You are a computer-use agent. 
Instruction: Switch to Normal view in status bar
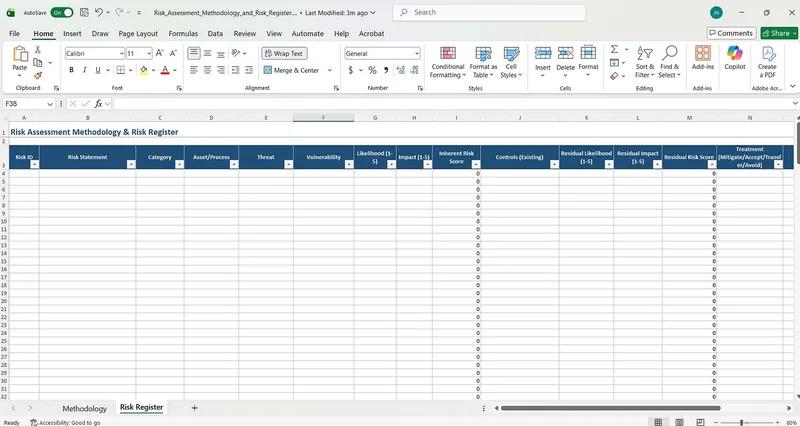(x=658, y=422)
